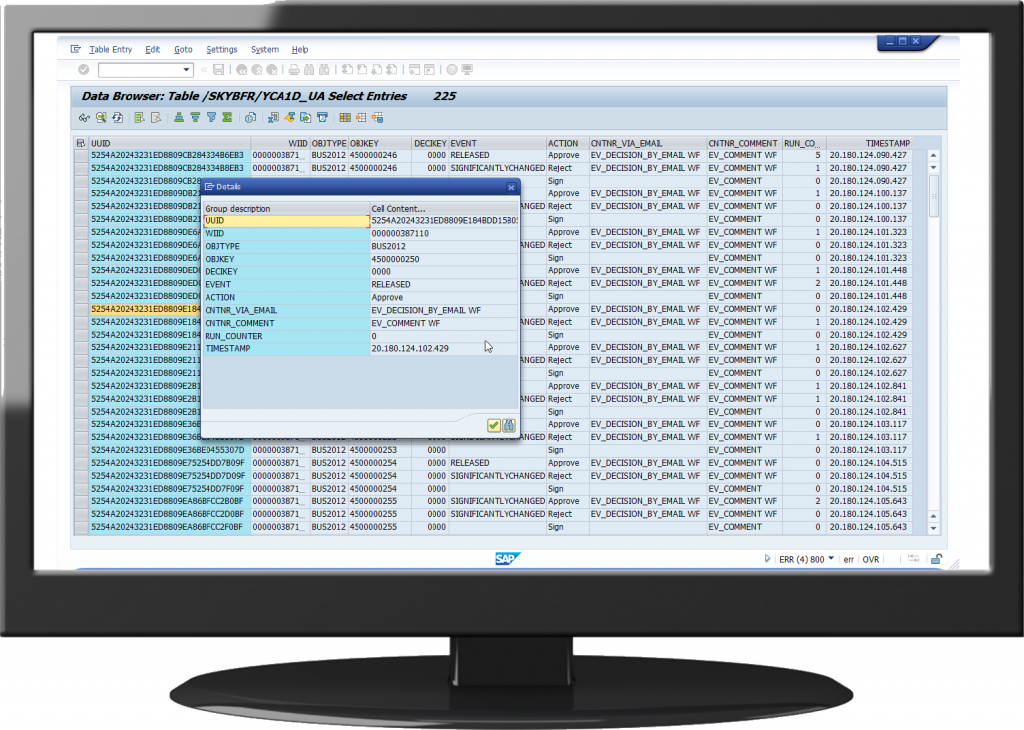1024x730 pixels.
Task: Open the Edit menu
Action: (152, 50)
